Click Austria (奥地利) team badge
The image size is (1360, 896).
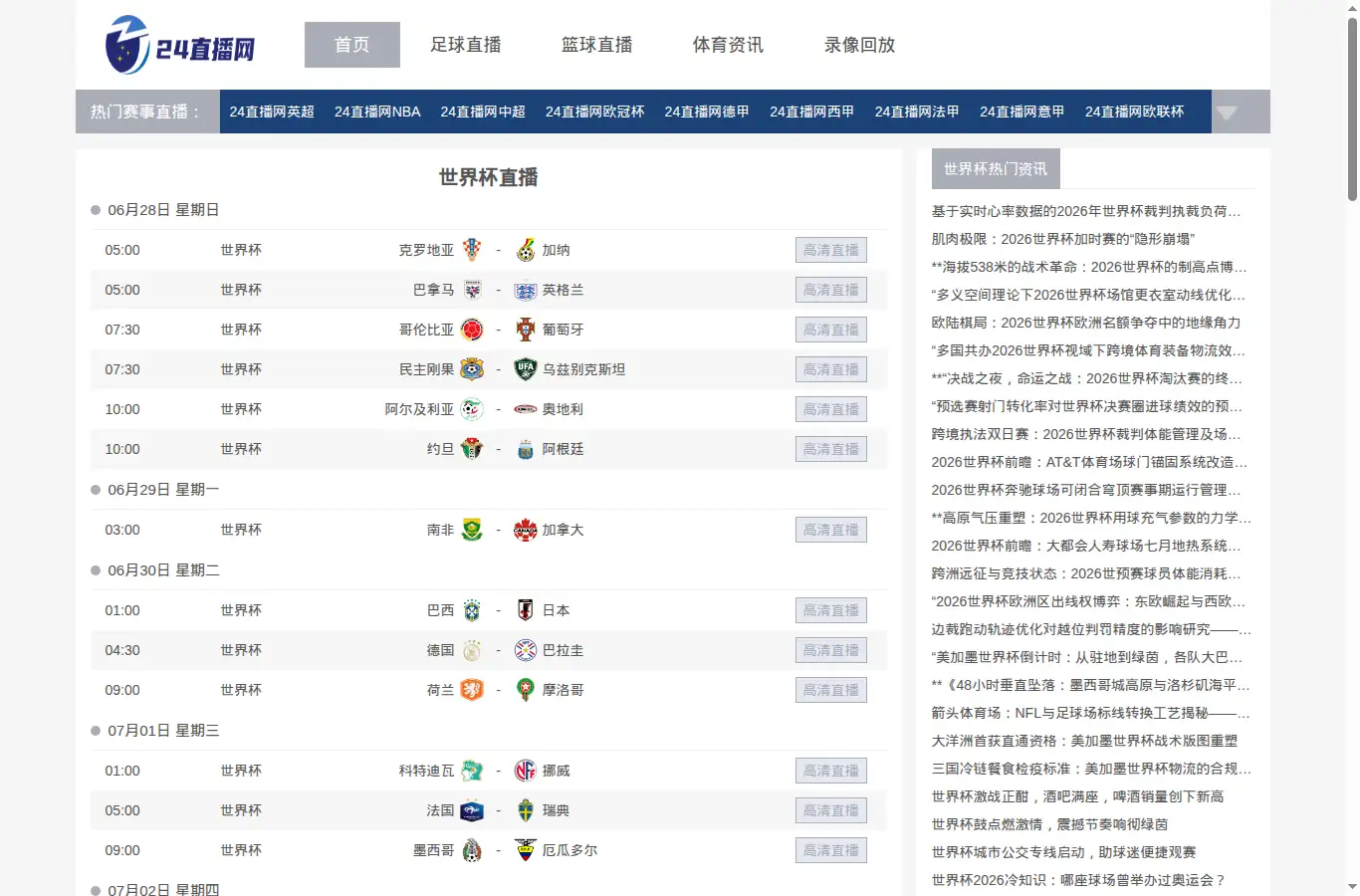click(526, 409)
